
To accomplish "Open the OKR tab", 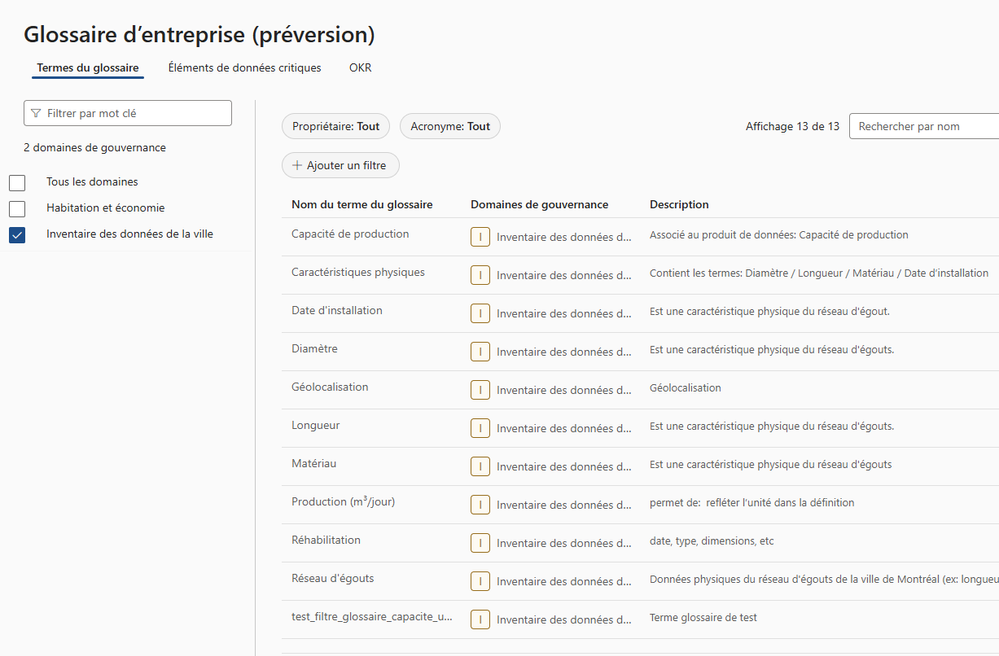I will pos(360,68).
